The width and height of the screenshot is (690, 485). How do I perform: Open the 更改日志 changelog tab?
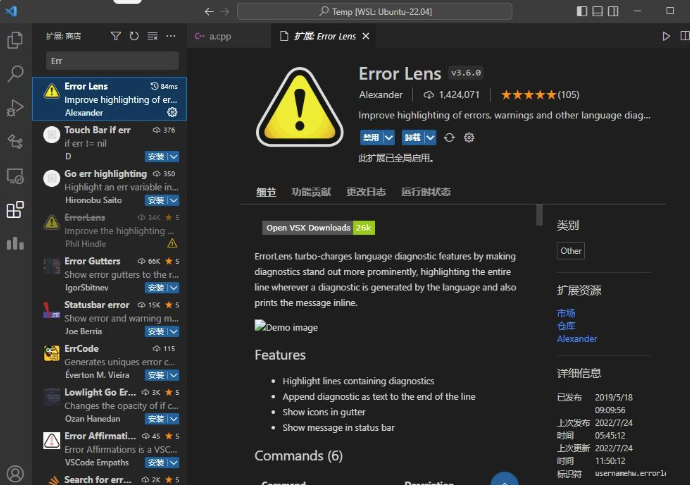(366, 192)
